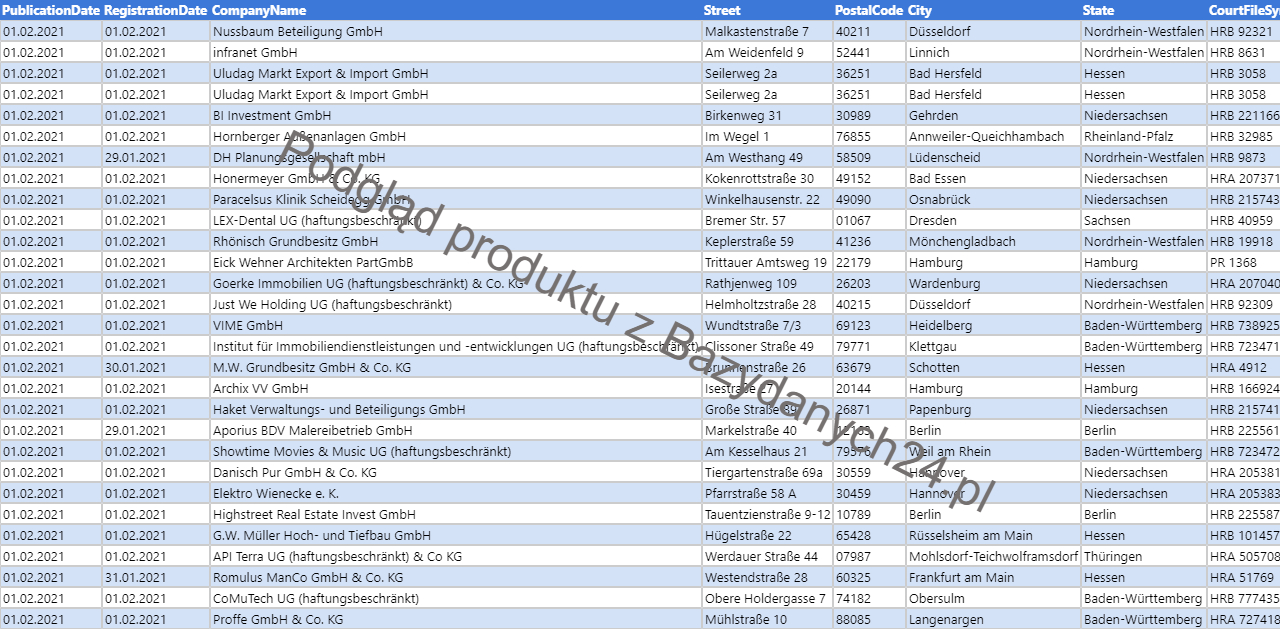Click postal code 88085
Image resolution: width=1280 pixels, height=630 pixels.
pos(869,619)
